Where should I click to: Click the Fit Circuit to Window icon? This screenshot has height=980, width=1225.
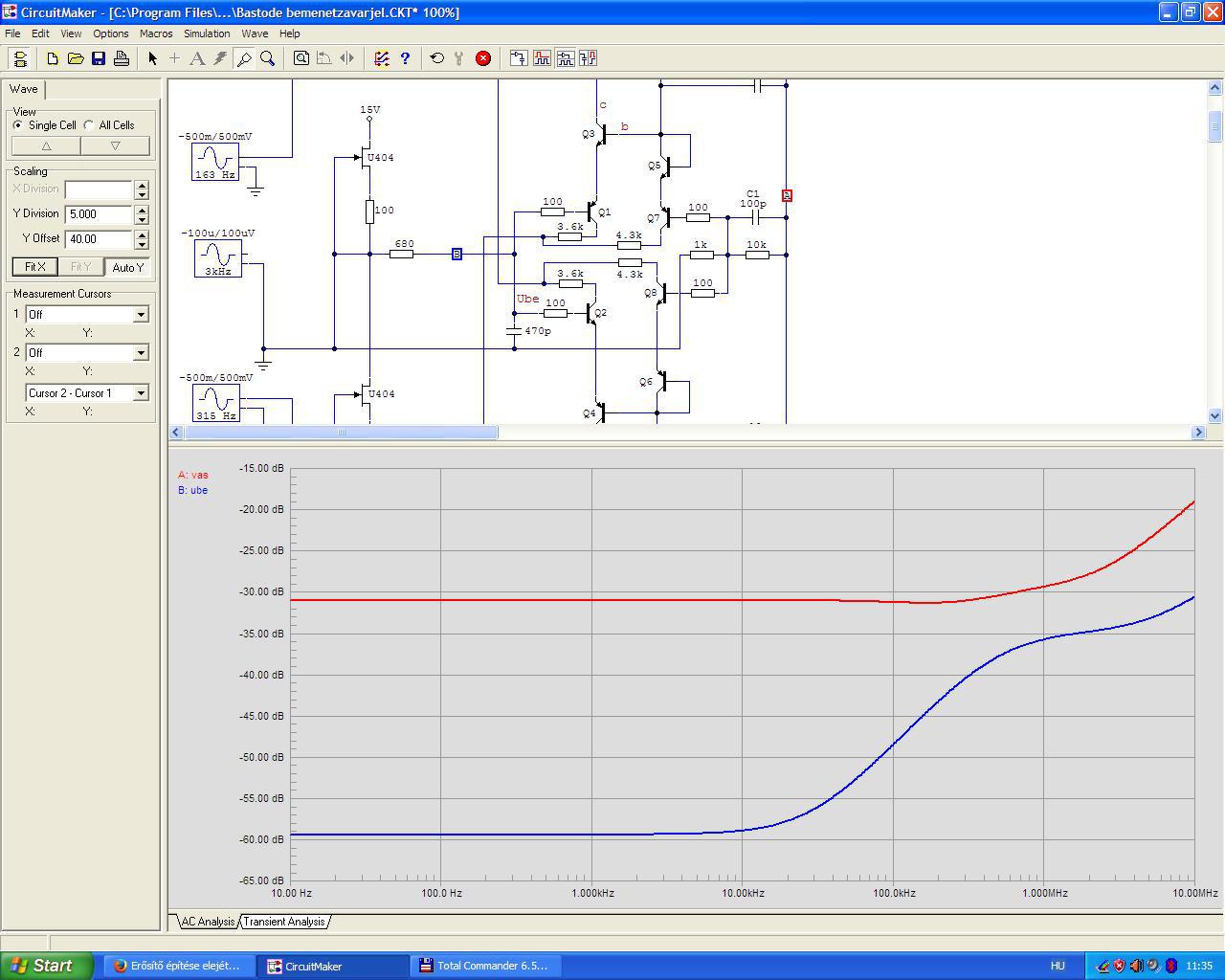[301, 58]
